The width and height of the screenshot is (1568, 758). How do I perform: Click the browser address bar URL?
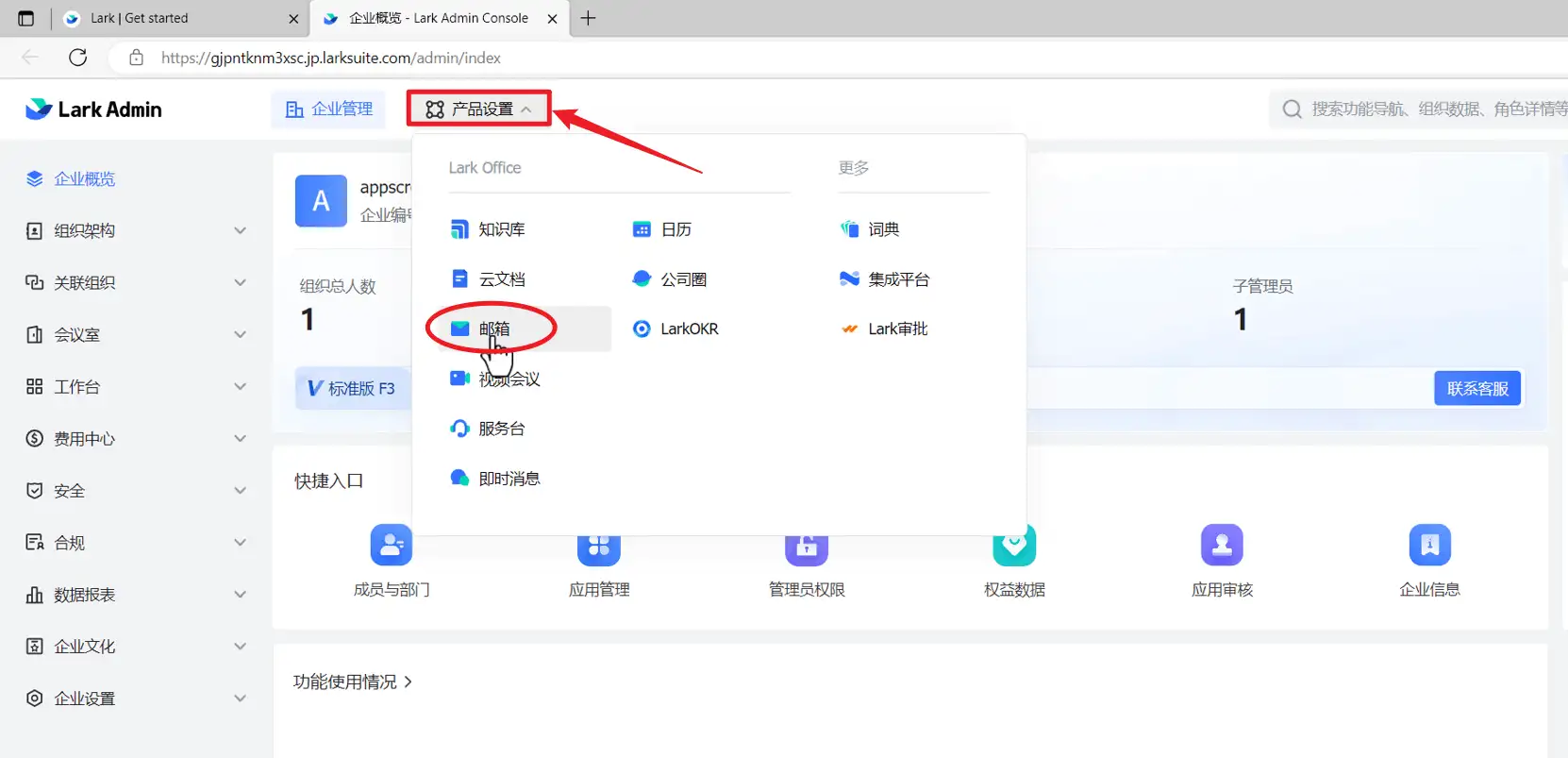click(331, 58)
